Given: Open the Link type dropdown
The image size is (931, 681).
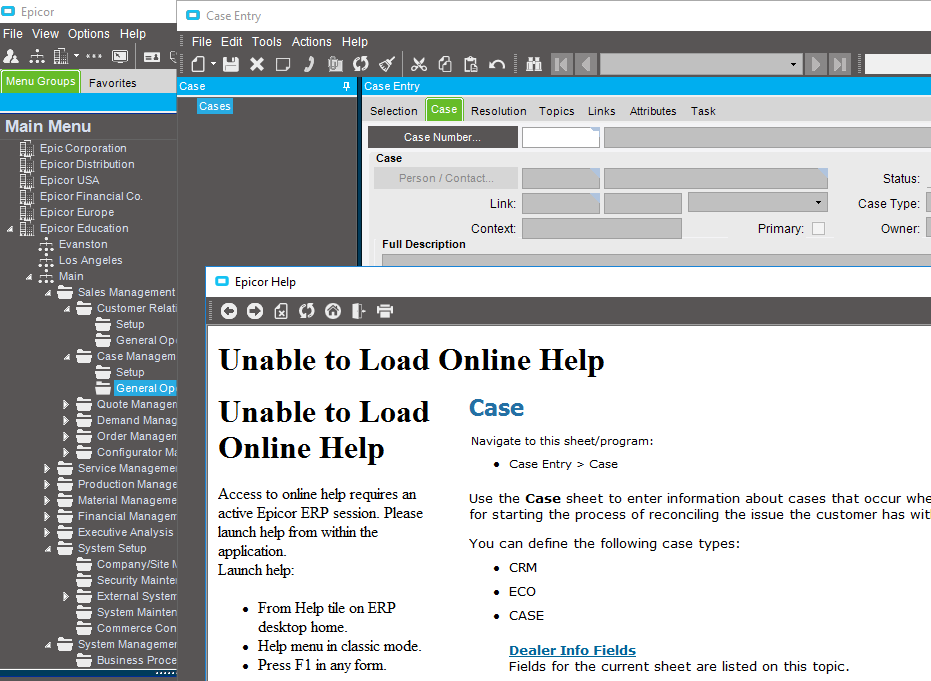Looking at the screenshot, I should 818,202.
